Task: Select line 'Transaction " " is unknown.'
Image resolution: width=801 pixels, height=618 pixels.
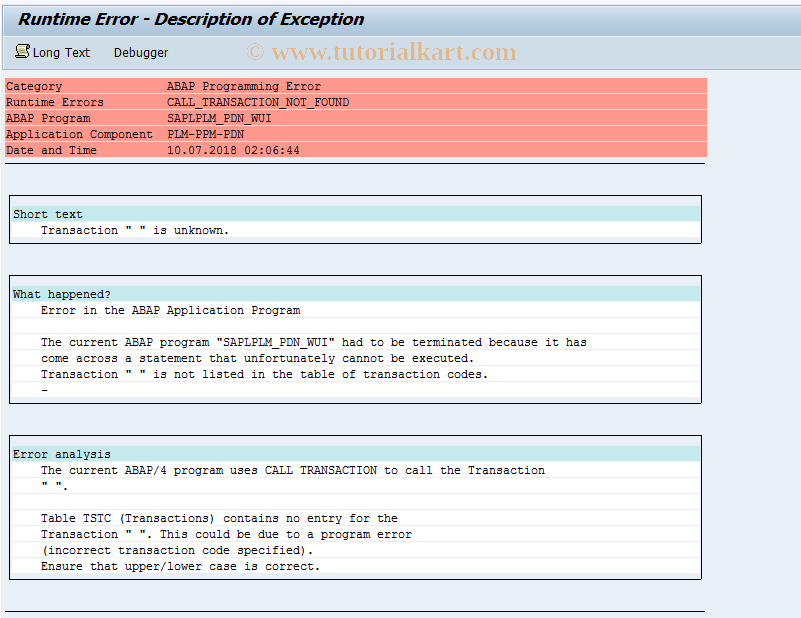Action: pos(135,230)
